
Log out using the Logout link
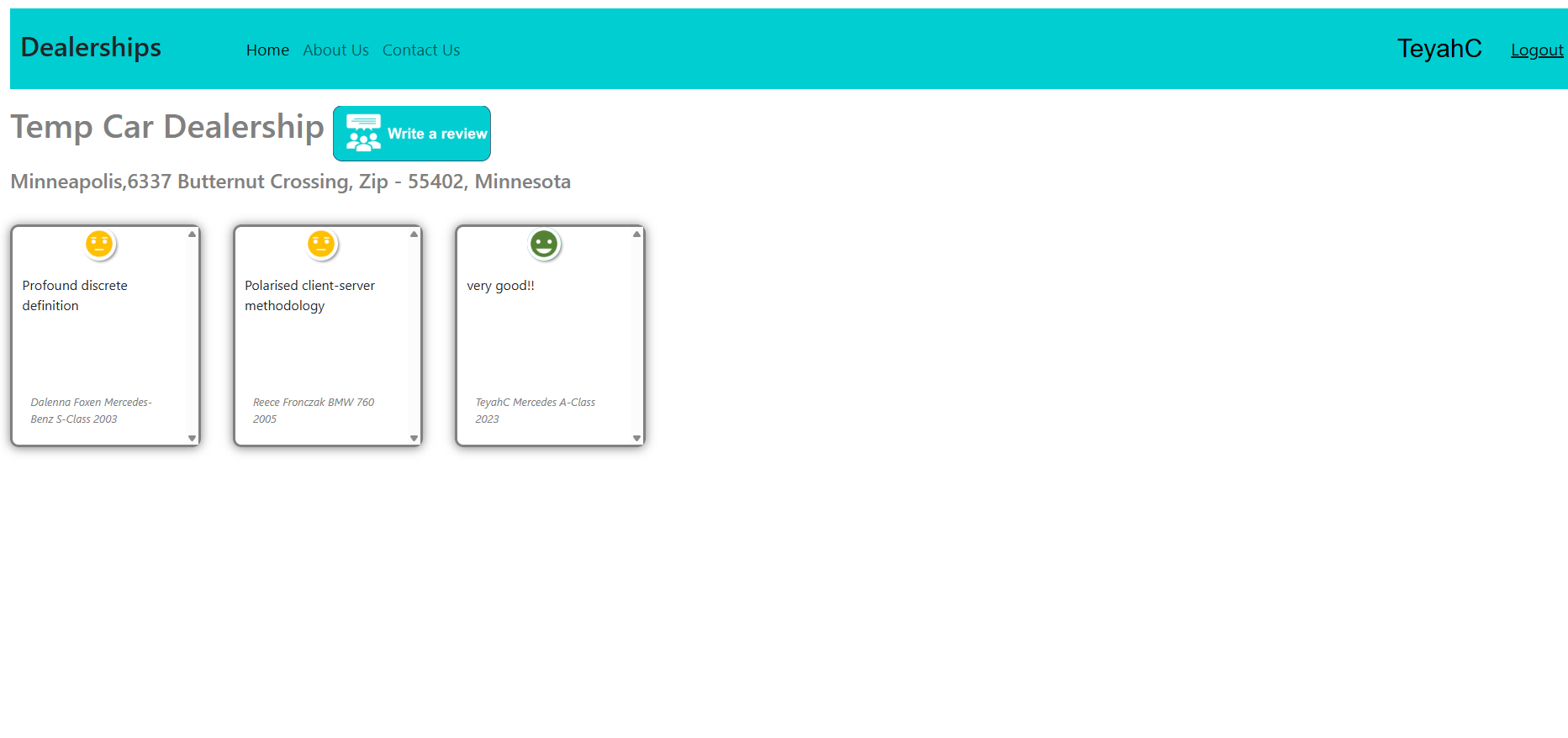[1536, 50]
